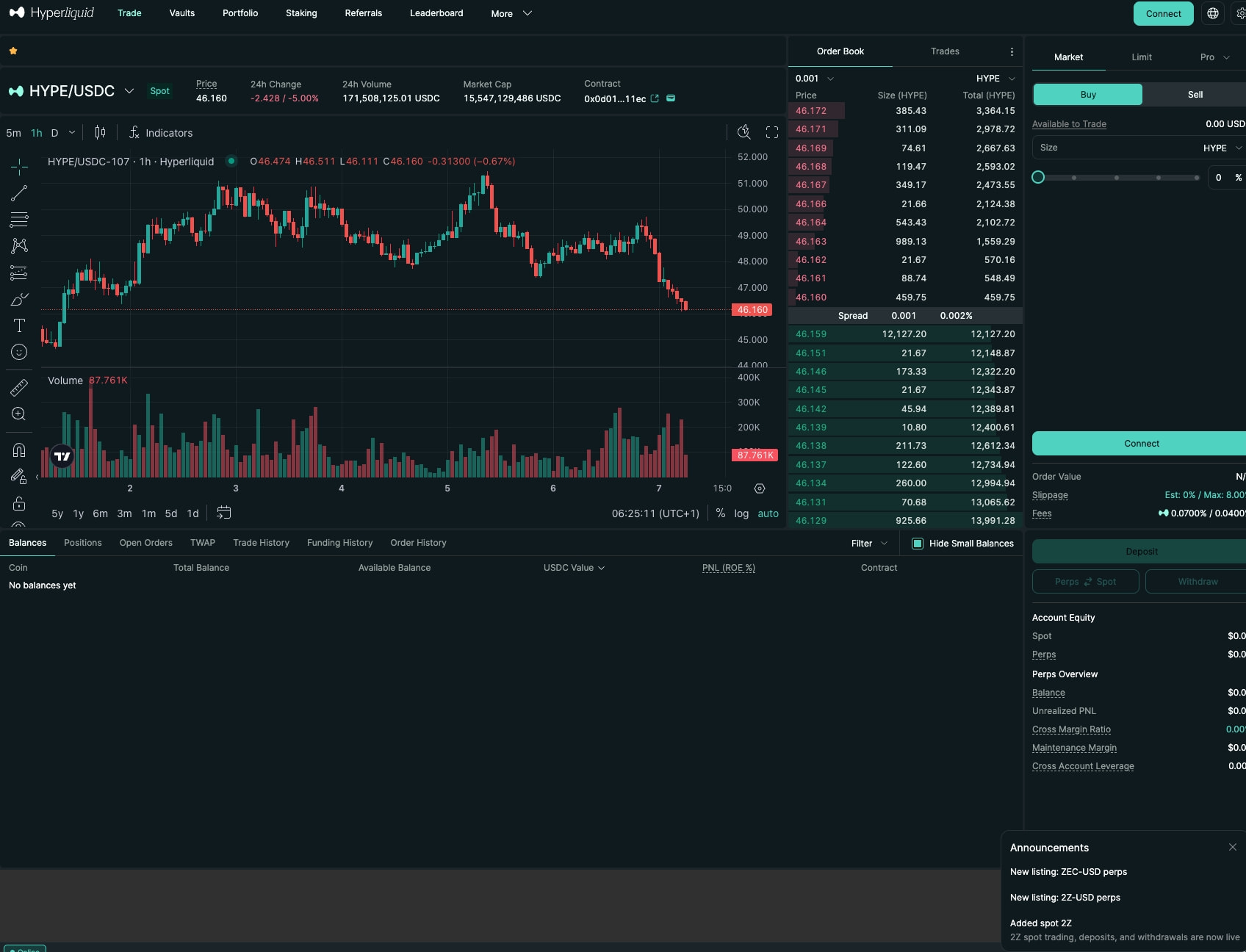The width and height of the screenshot is (1246, 952).
Task: Click the wallet icon next to the contract
Action: [x=671, y=98]
